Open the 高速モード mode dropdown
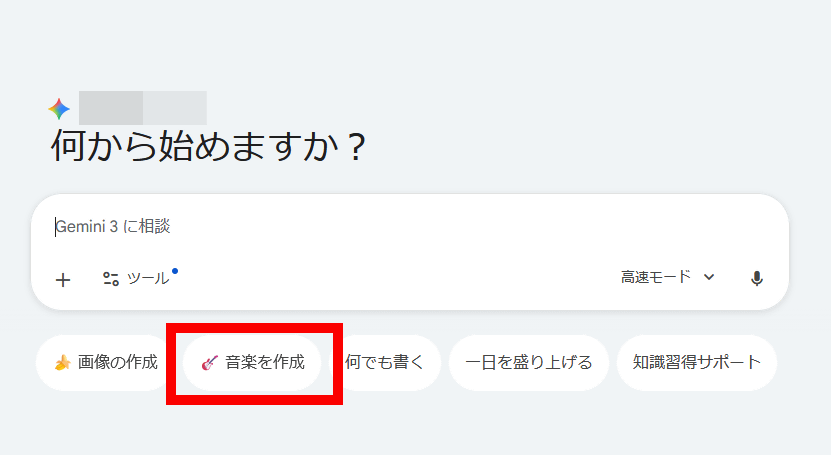This screenshot has width=831, height=455. click(668, 277)
